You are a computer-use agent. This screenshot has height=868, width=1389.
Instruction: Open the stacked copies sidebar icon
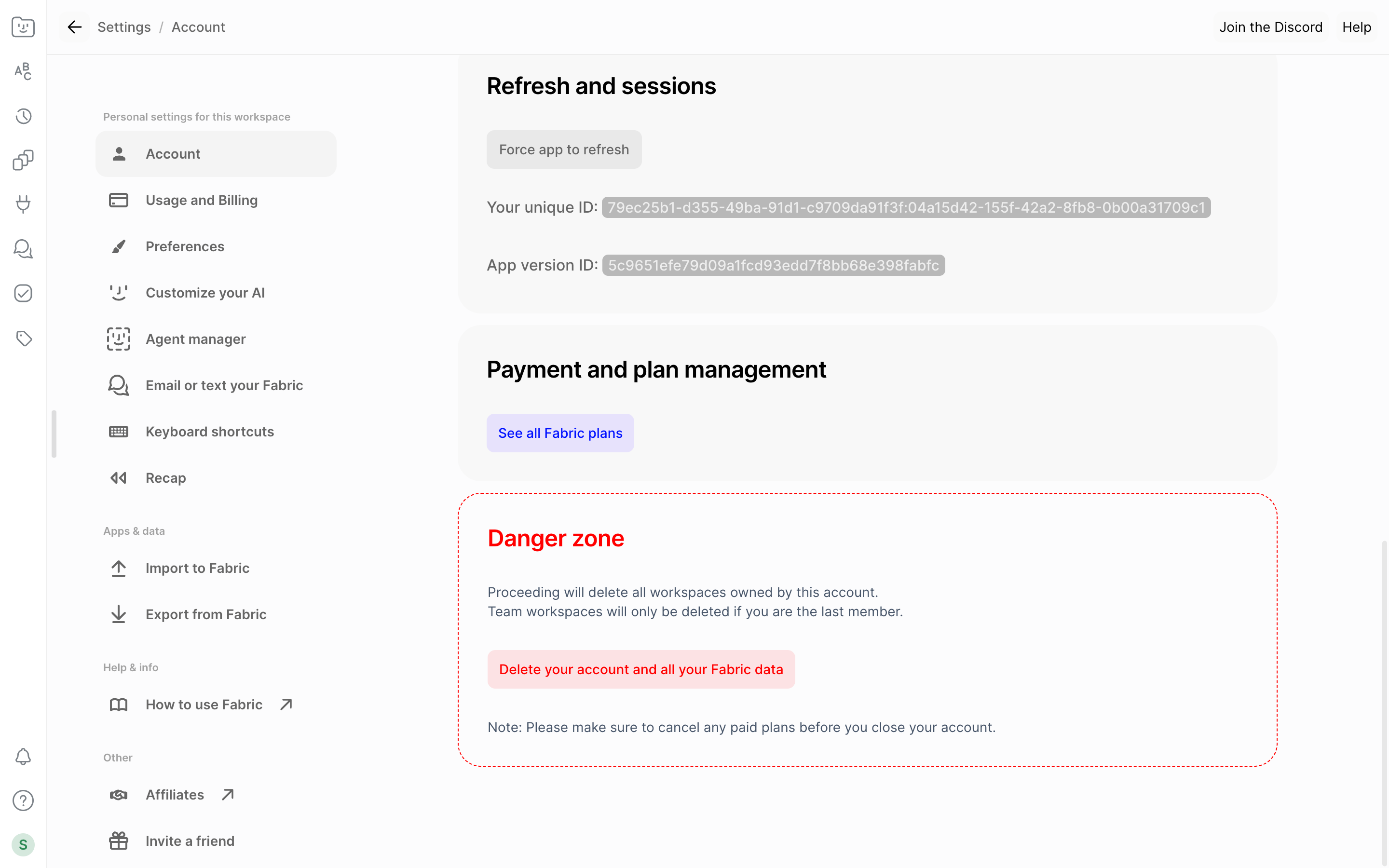23,160
